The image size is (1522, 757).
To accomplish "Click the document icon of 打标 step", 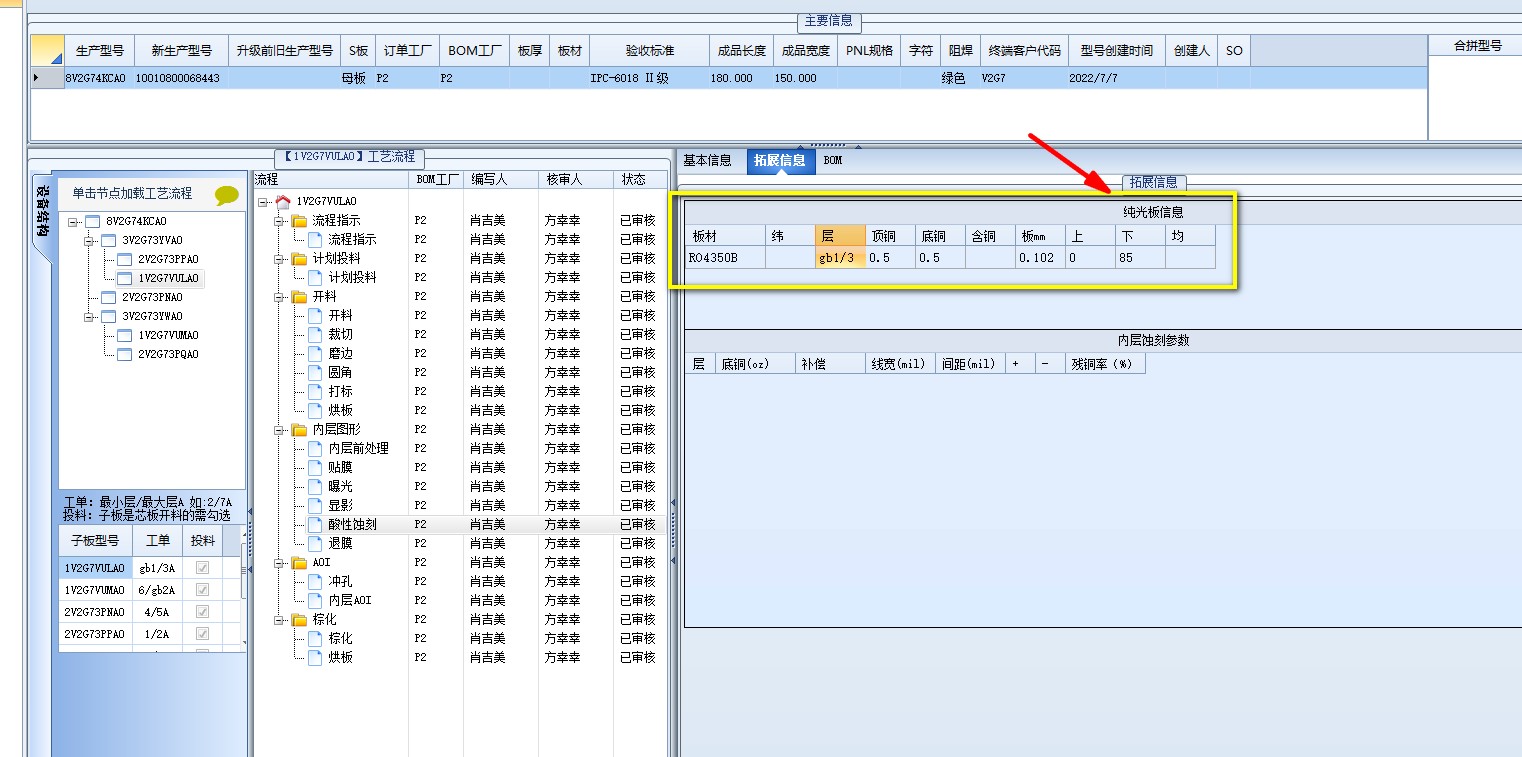I will pyautogui.click(x=315, y=391).
